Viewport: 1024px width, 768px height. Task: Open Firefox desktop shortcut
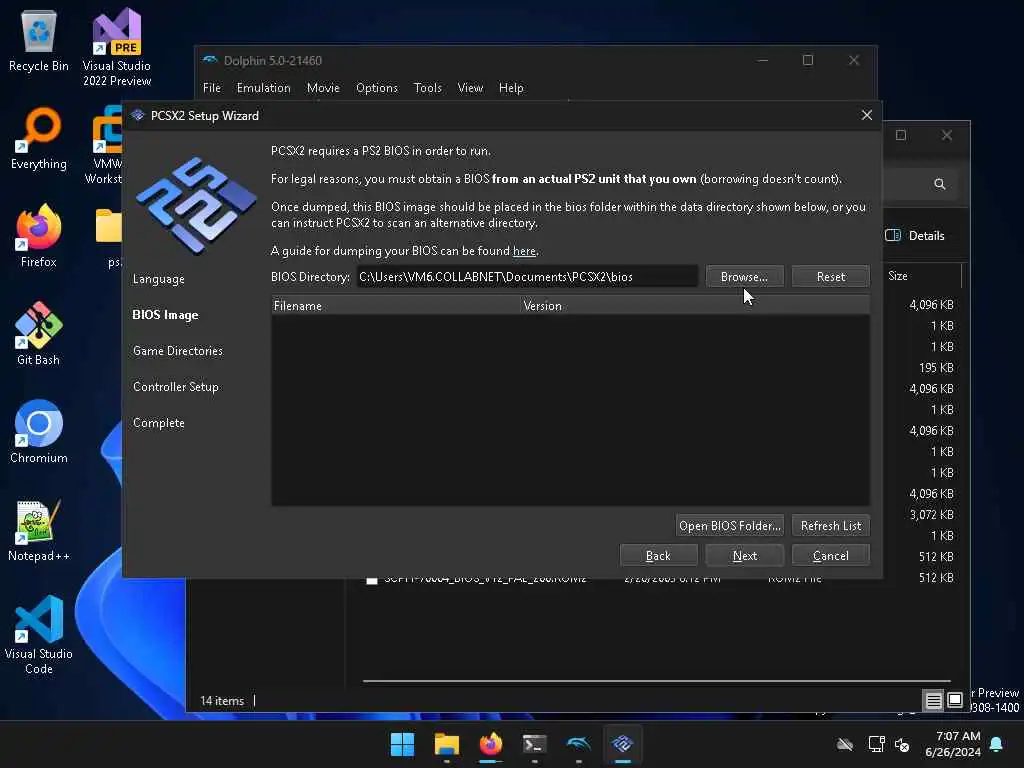(x=39, y=235)
